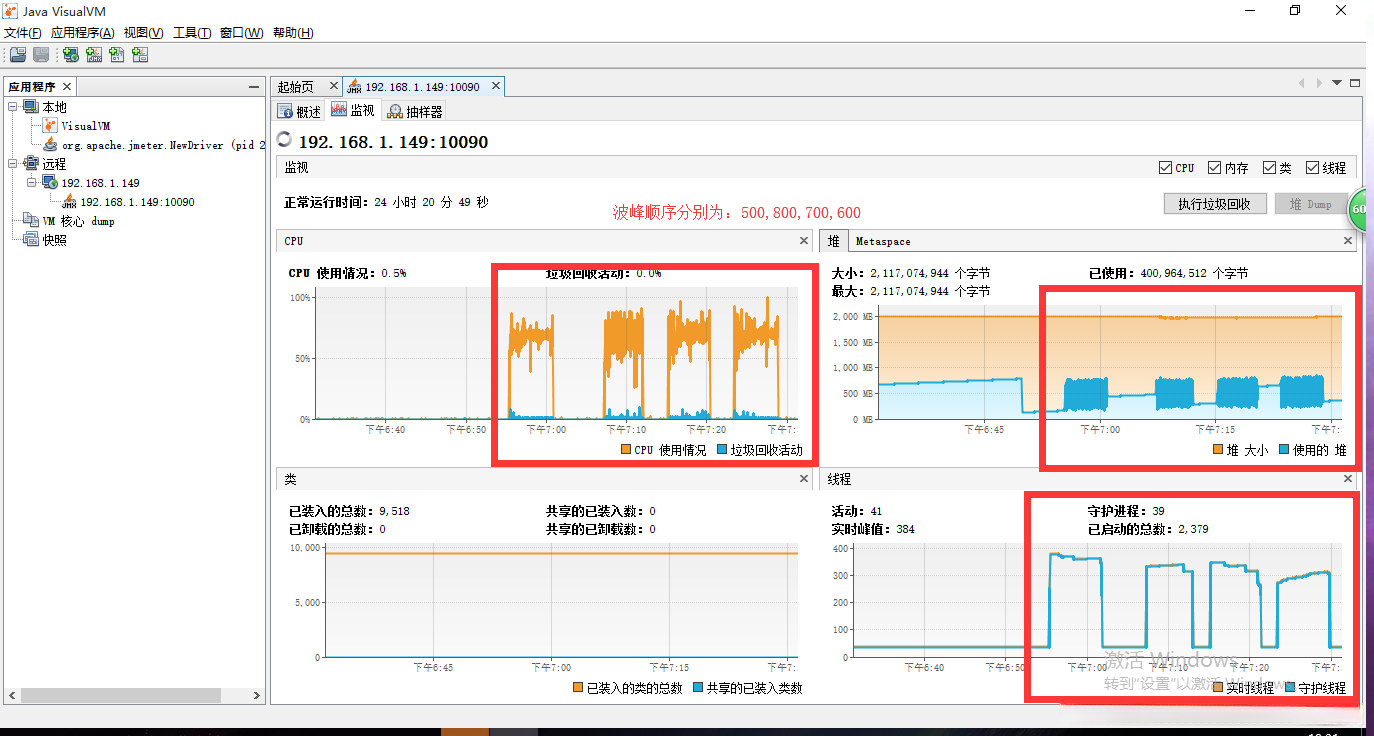Click the scrollbar right arrow in applications panel
Image resolution: width=1374 pixels, height=736 pixels.
pos(257,696)
